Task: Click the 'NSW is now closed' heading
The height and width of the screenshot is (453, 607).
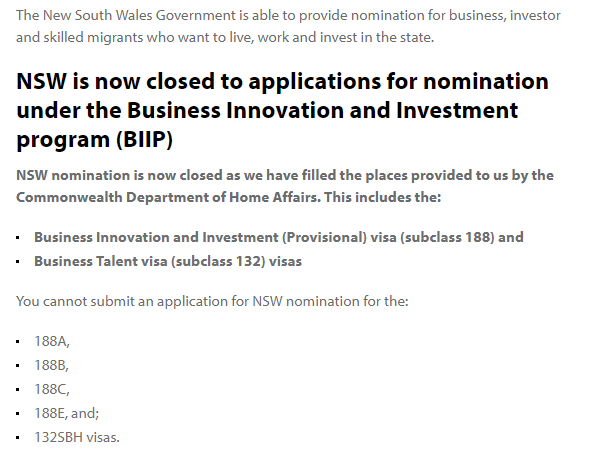Action: pyautogui.click(x=282, y=110)
